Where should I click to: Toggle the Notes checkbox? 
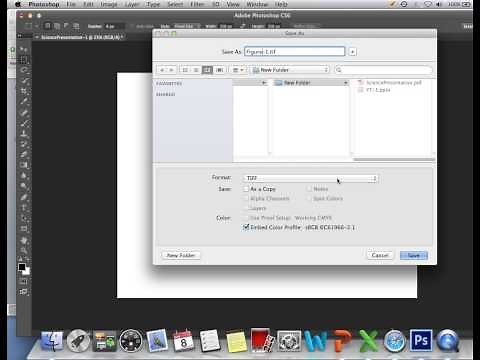coord(309,189)
